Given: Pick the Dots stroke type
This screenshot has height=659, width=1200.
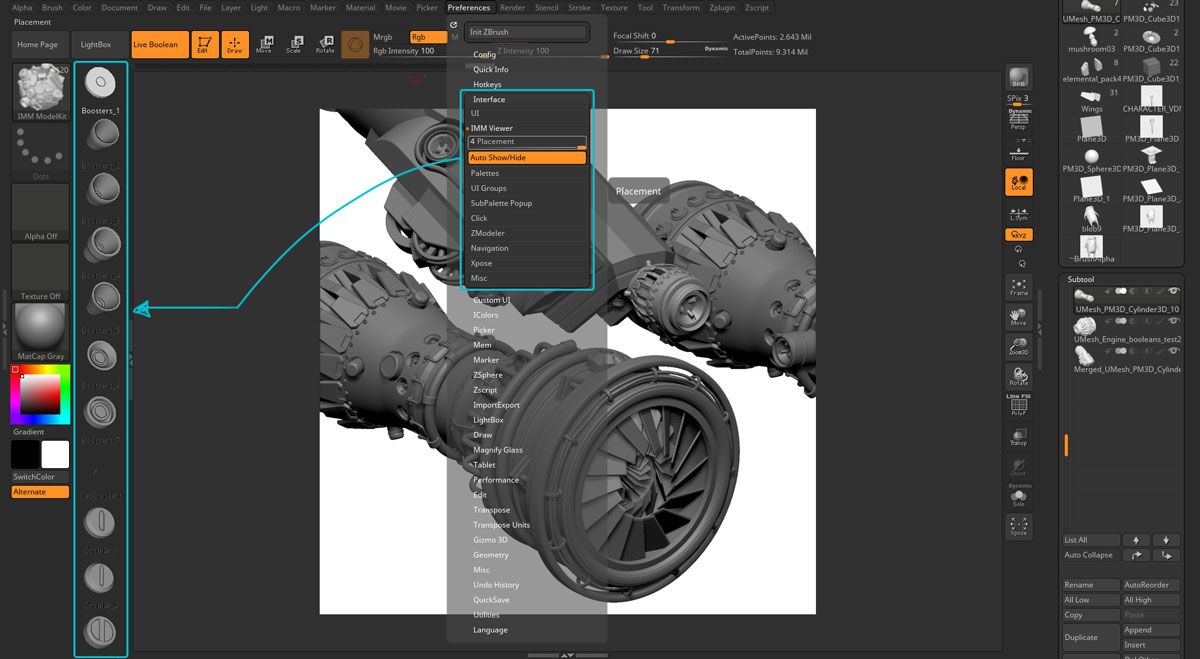Looking at the screenshot, I should pos(41,153).
